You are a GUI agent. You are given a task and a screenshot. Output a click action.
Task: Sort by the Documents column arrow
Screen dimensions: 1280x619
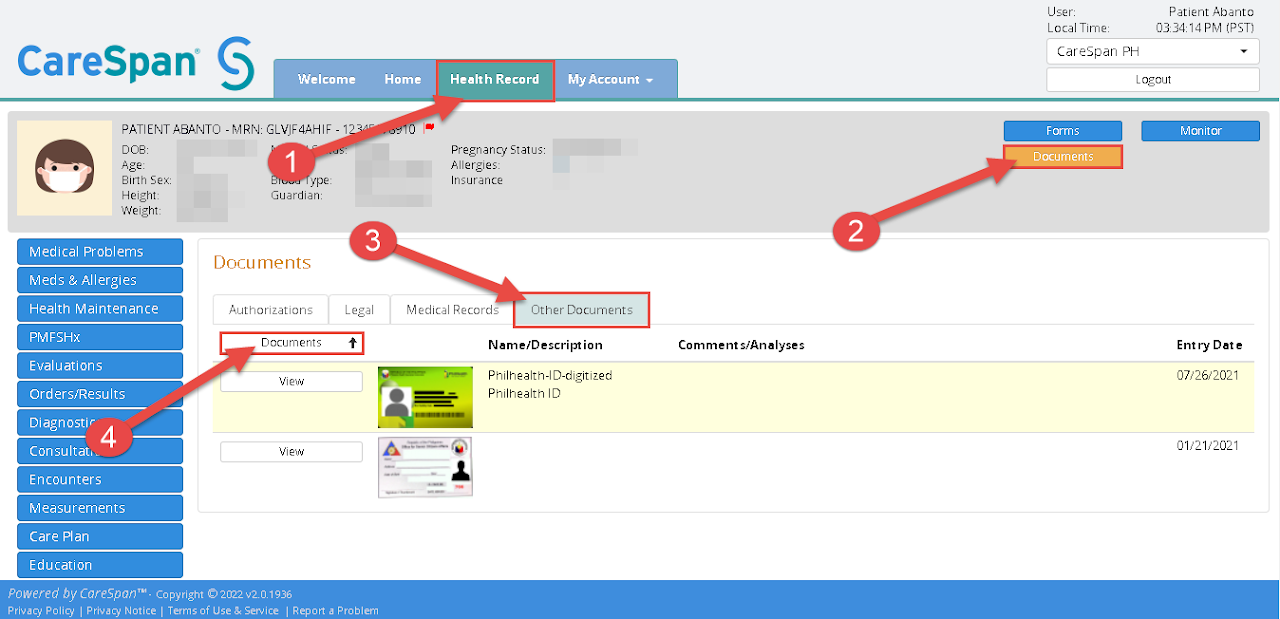click(352, 343)
